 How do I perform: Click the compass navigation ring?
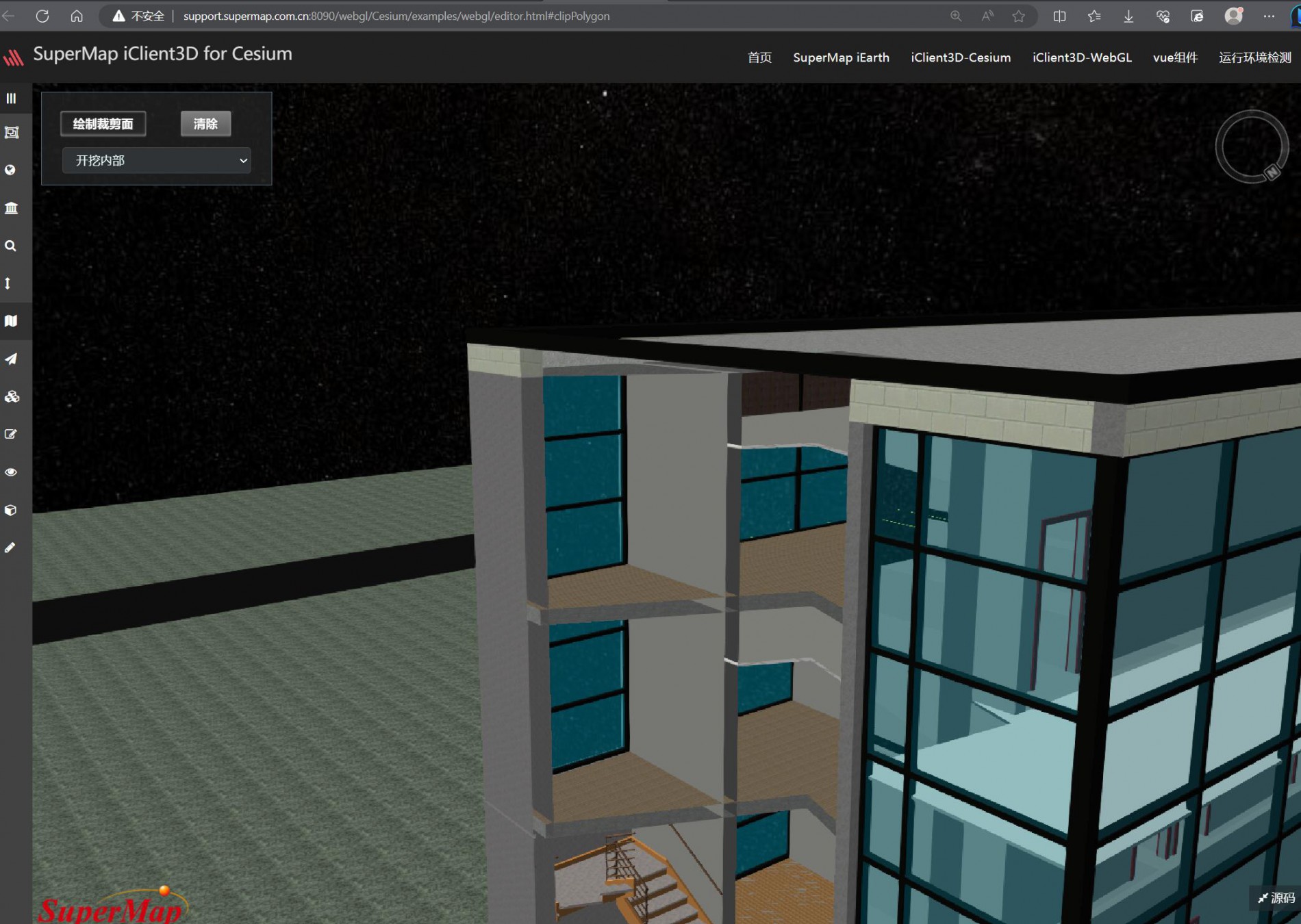1252,146
